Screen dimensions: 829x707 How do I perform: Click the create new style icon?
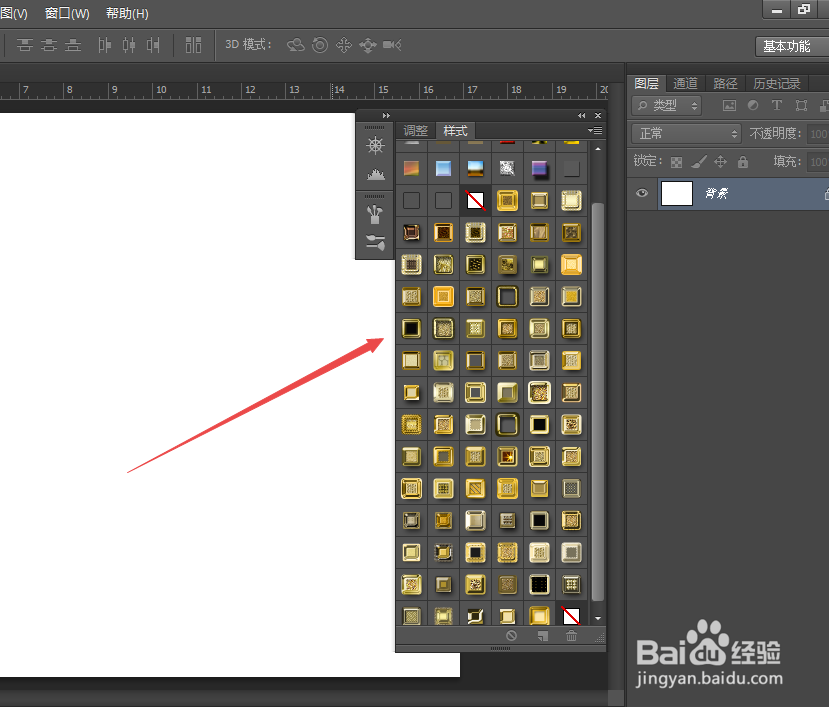543,636
